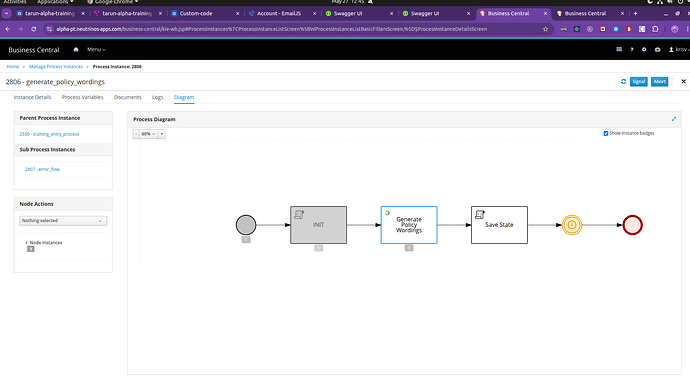Go to Home breadcrumb link
This screenshot has width=690, height=388.
[x=12, y=66]
